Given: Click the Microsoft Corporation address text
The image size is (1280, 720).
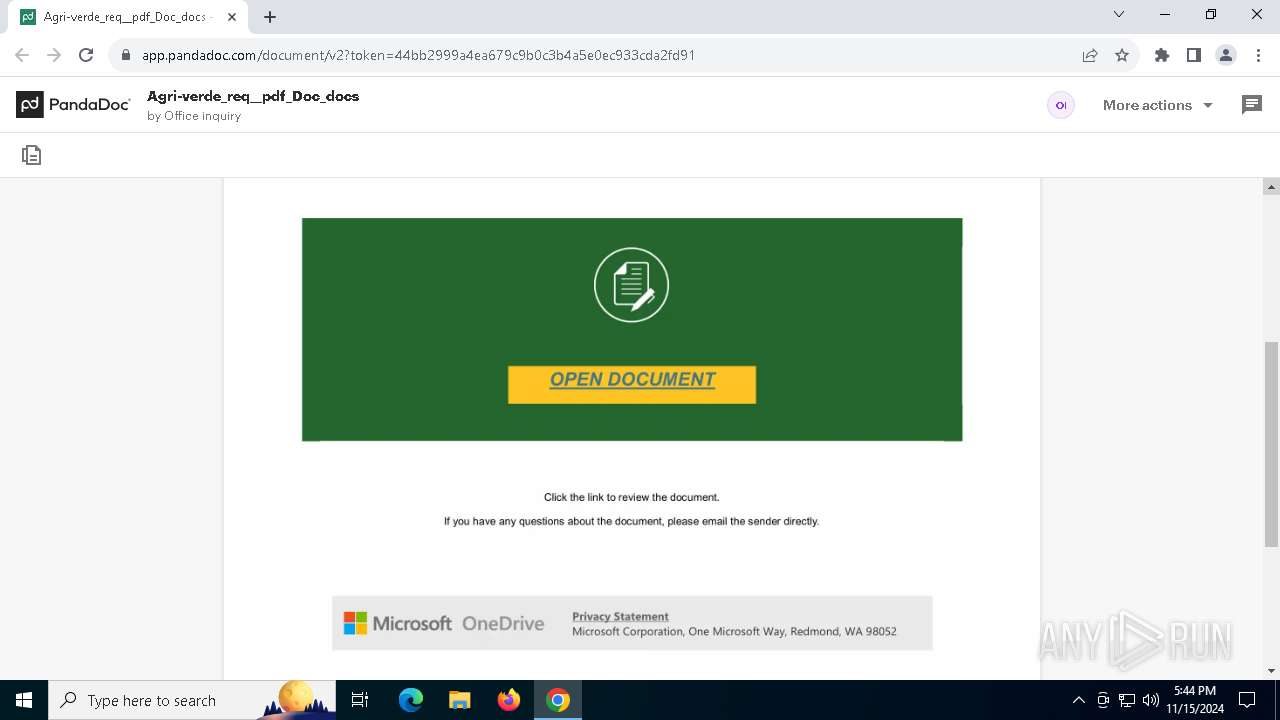Looking at the screenshot, I should (734, 632).
